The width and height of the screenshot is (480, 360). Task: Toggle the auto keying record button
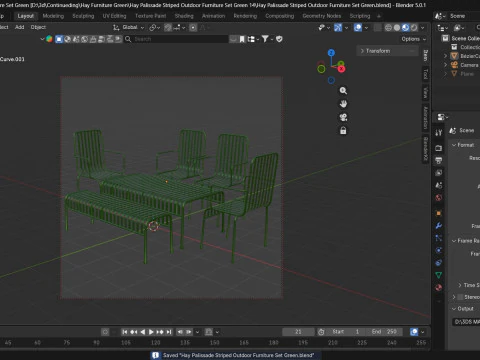(105, 332)
